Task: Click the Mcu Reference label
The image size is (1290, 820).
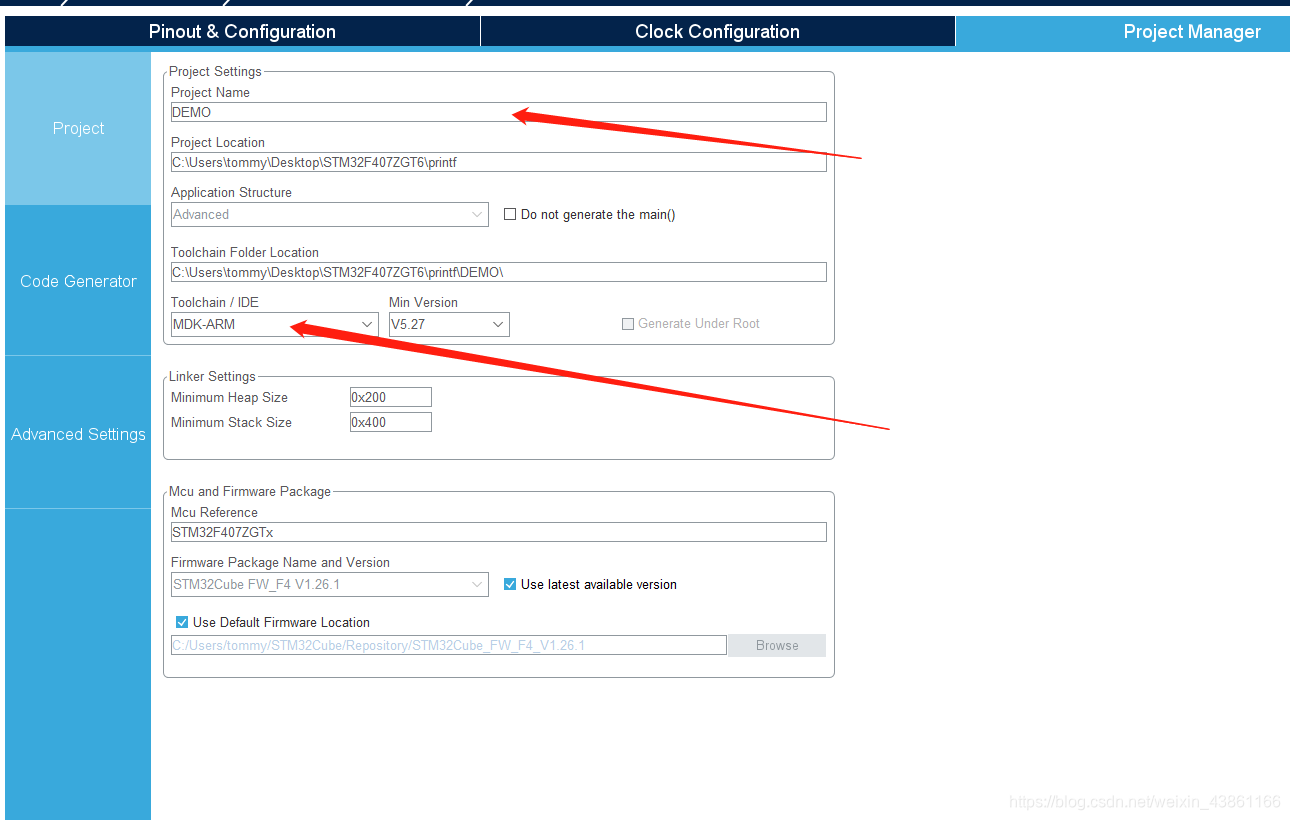Action: point(214,512)
